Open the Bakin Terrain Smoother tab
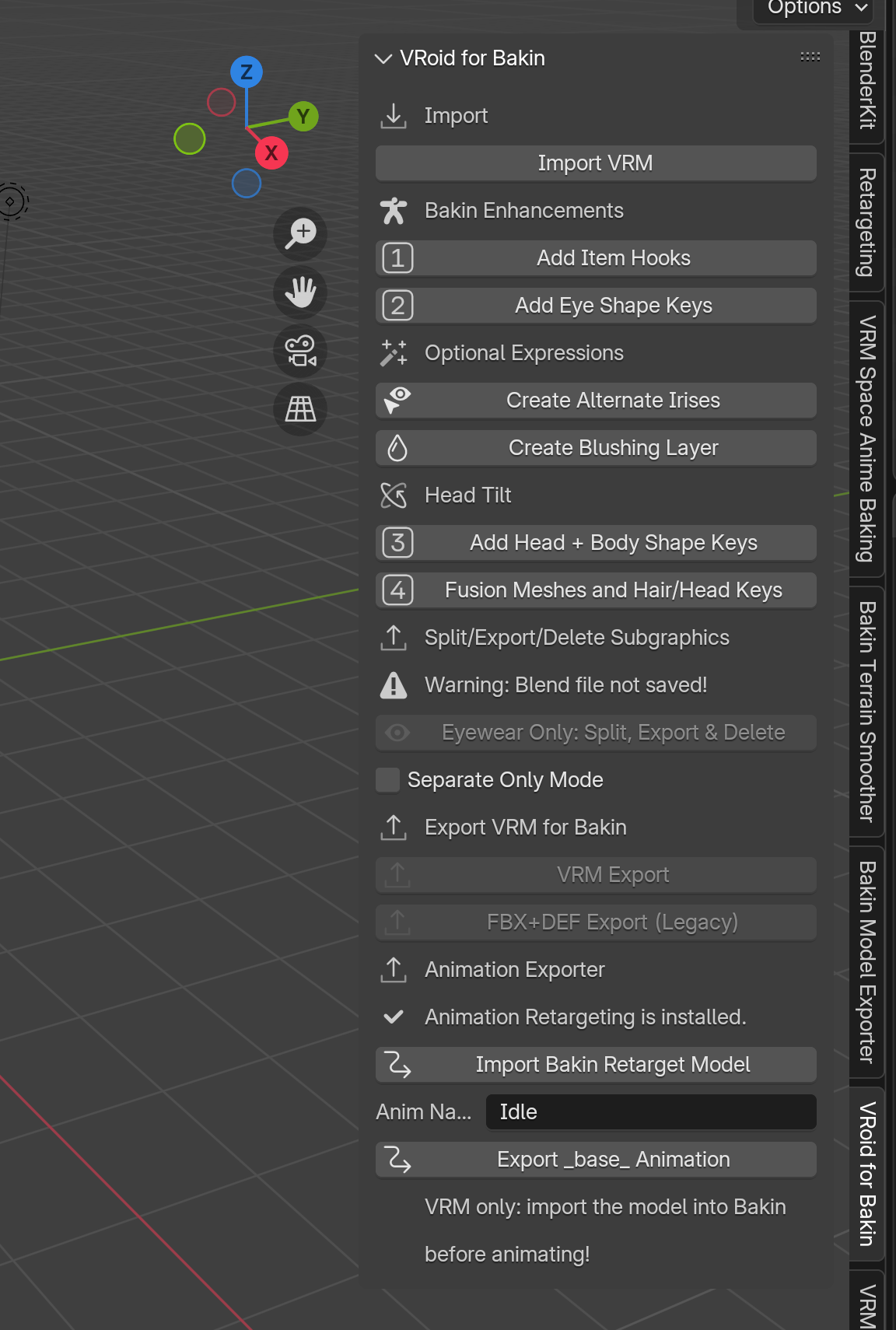Viewport: 896px width, 1330px height. pyautogui.click(x=867, y=712)
